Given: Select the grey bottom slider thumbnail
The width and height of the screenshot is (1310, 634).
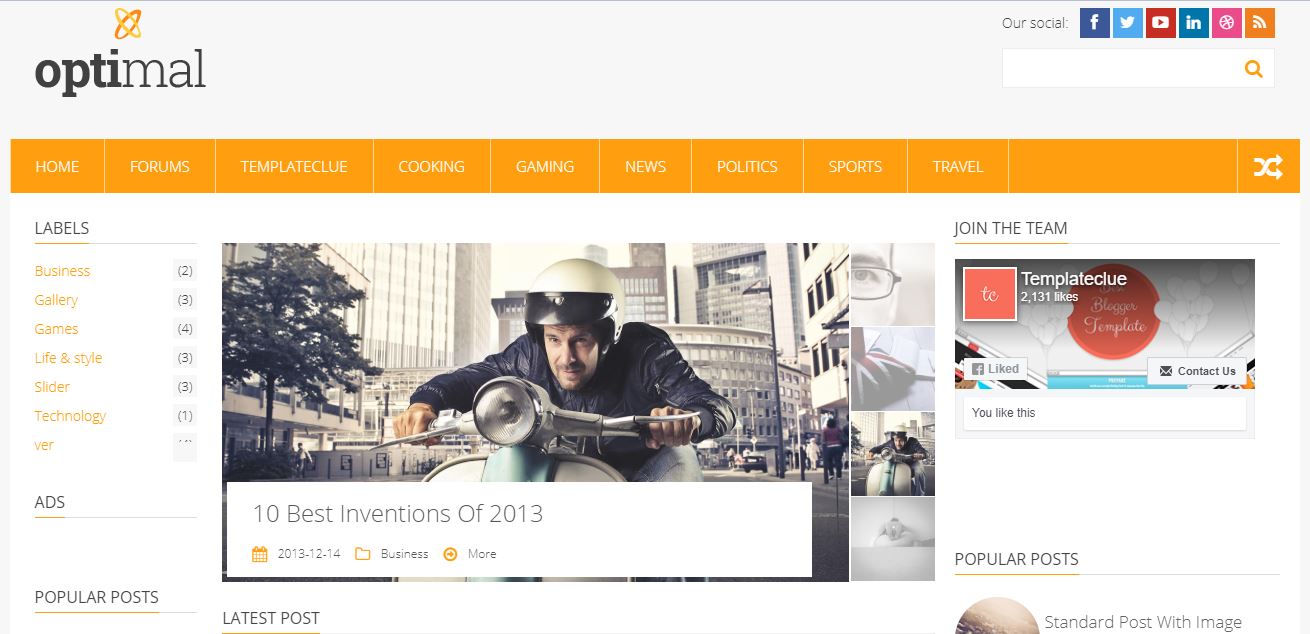Looking at the screenshot, I should pos(893,539).
